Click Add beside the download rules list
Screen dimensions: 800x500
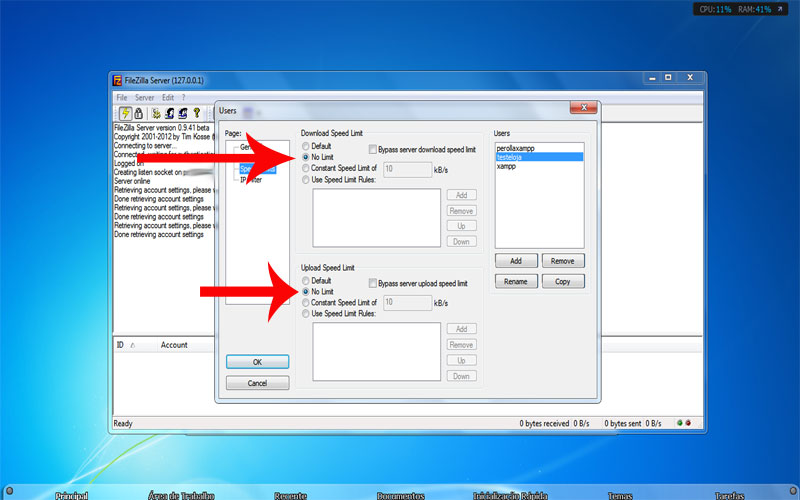tap(462, 195)
